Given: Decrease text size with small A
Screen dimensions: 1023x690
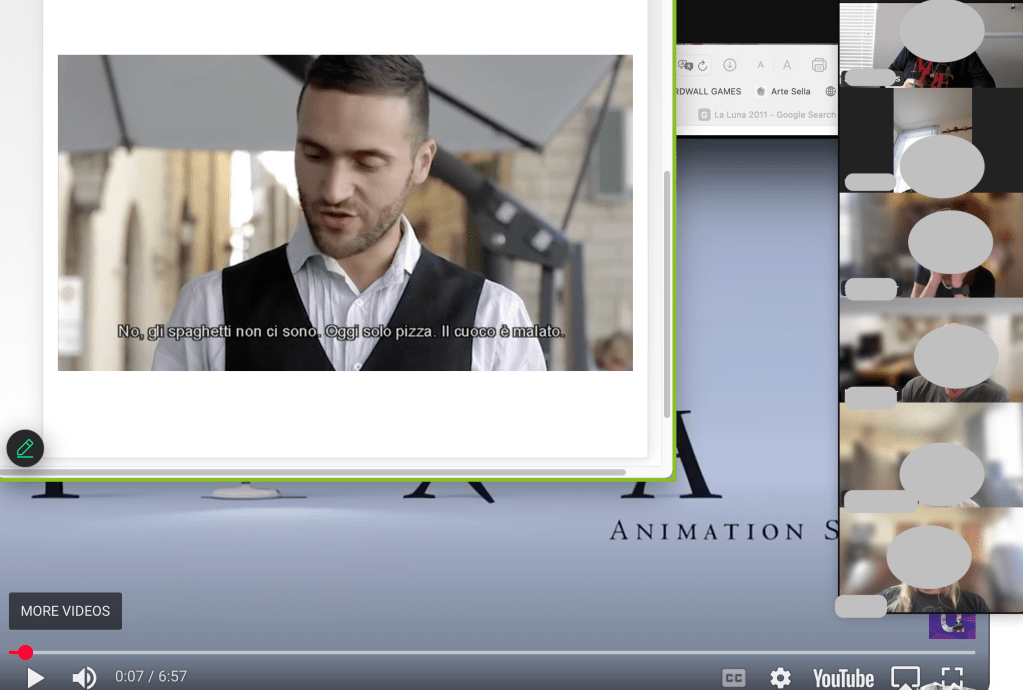Looking at the screenshot, I should [x=761, y=65].
